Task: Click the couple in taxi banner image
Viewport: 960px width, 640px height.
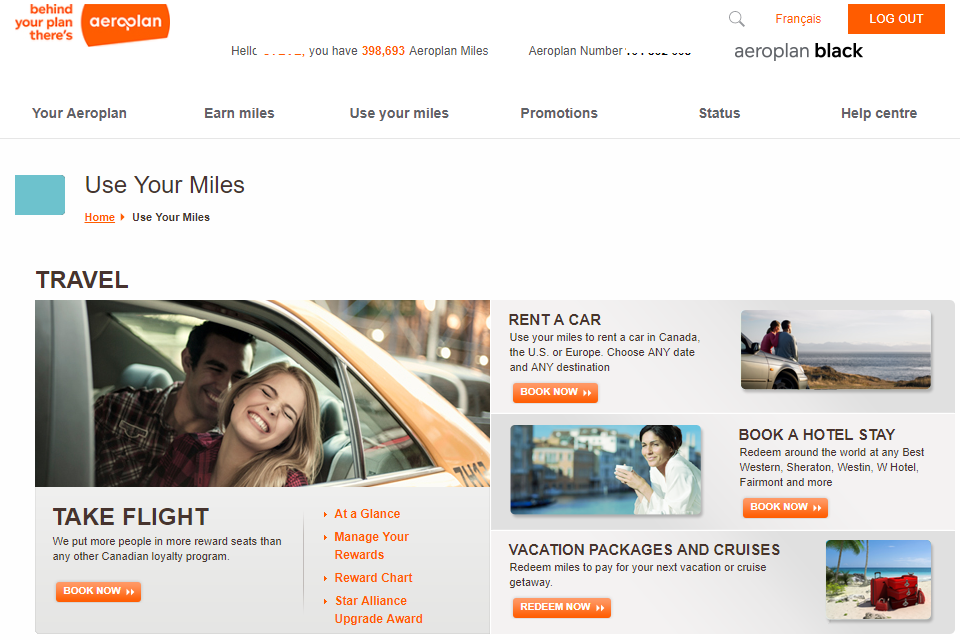Action: tap(262, 393)
